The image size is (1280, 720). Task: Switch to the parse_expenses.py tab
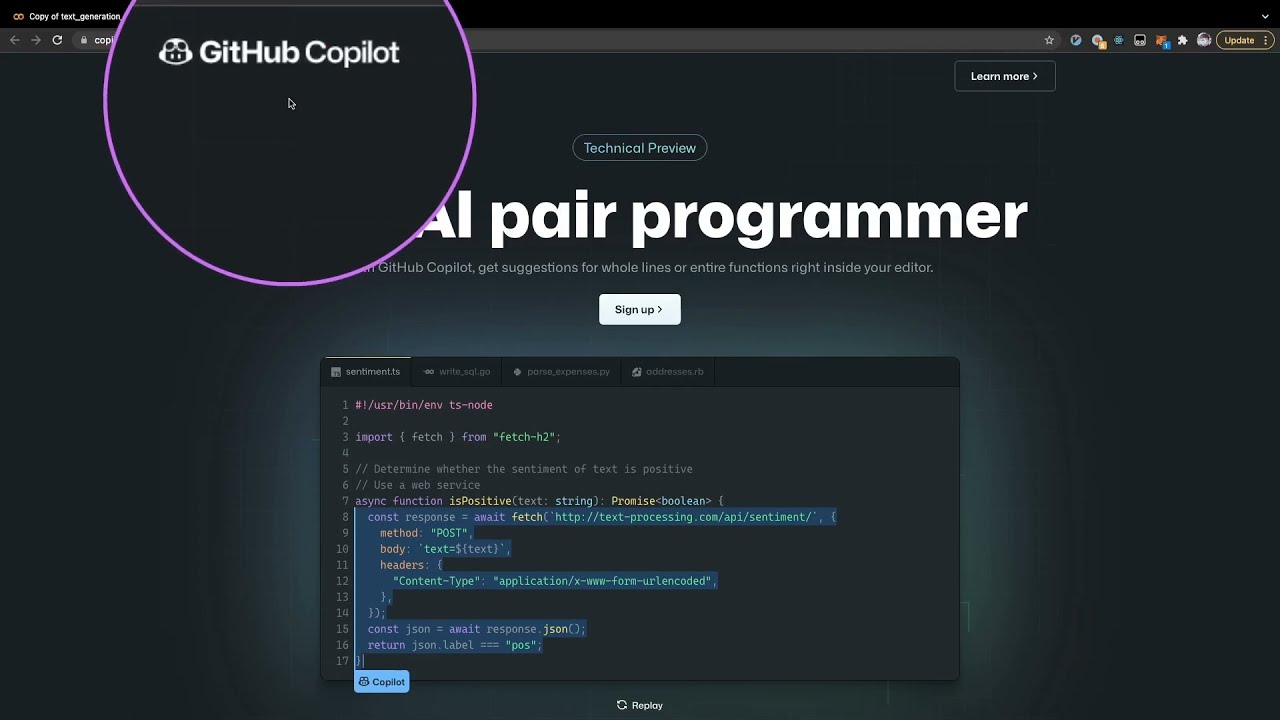[x=561, y=371]
